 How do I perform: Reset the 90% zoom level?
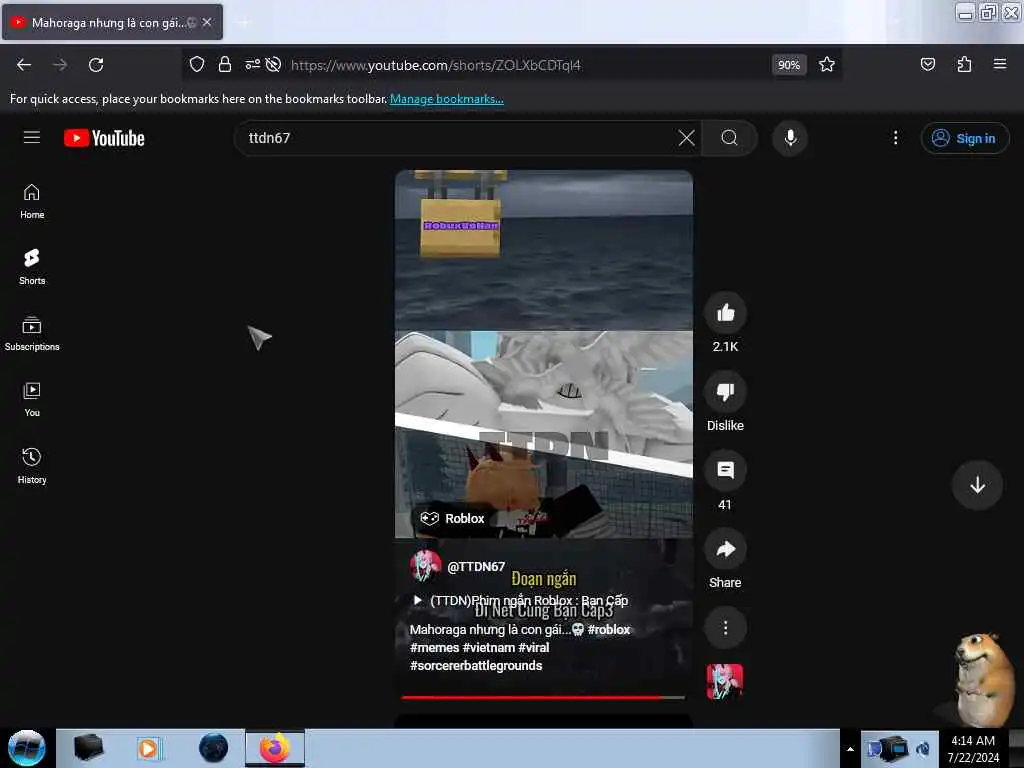pos(789,65)
